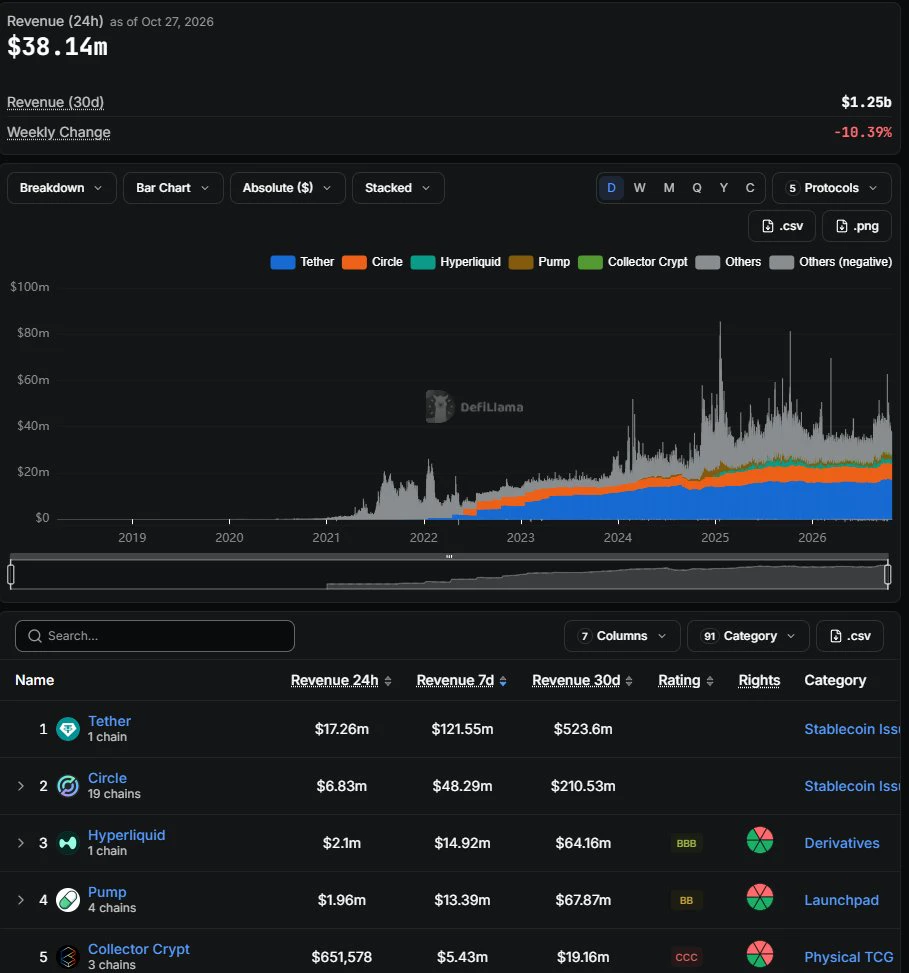Click Collector Crypt's Rights pie chart icon

759,954
